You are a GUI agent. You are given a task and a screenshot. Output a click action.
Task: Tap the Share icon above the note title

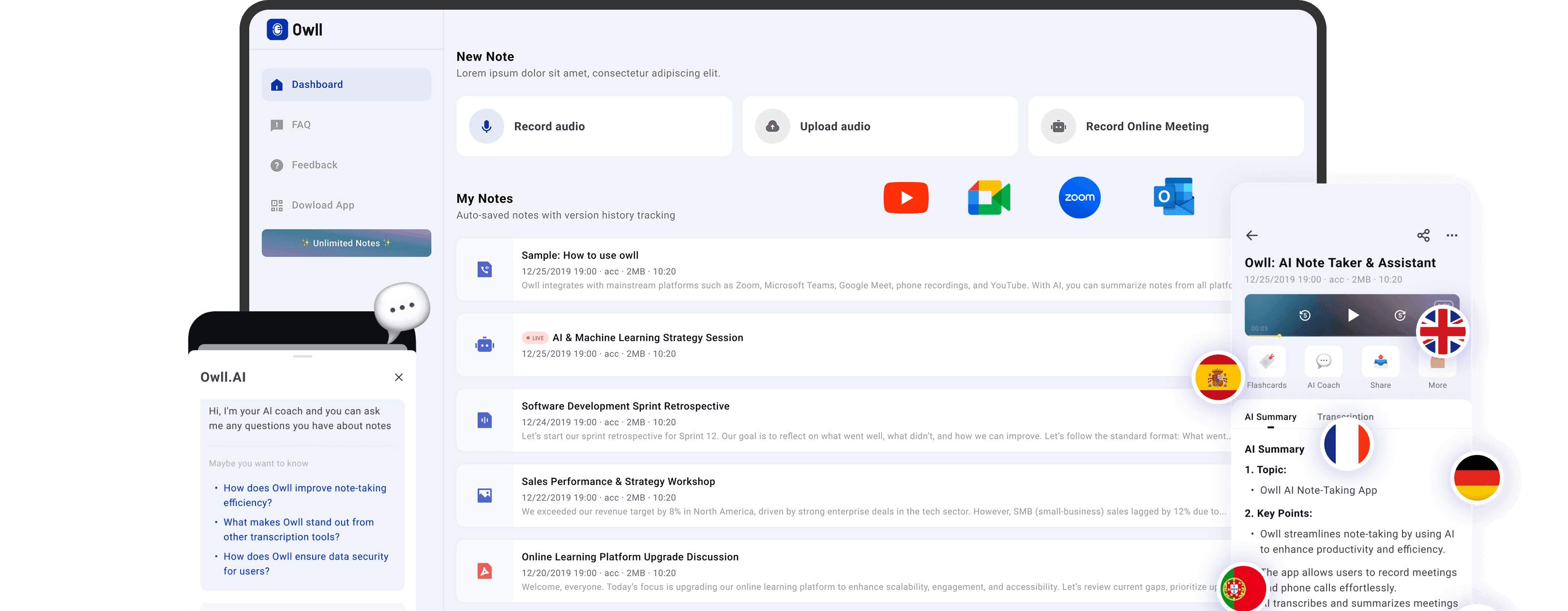tap(1424, 235)
